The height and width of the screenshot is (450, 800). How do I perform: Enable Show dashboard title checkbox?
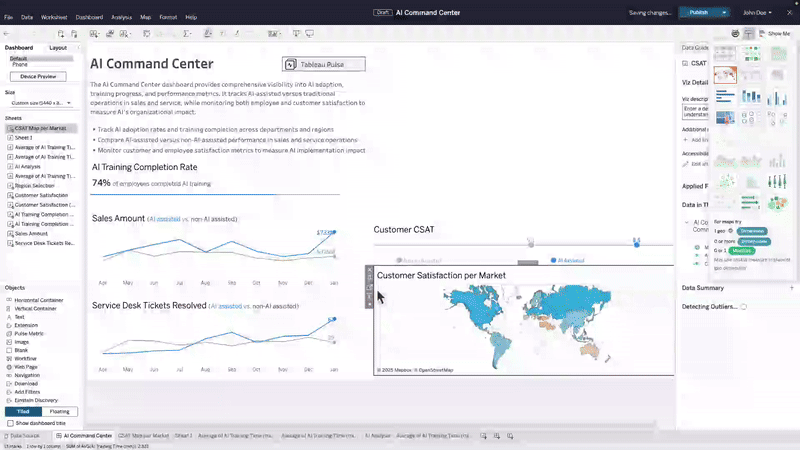(11, 423)
